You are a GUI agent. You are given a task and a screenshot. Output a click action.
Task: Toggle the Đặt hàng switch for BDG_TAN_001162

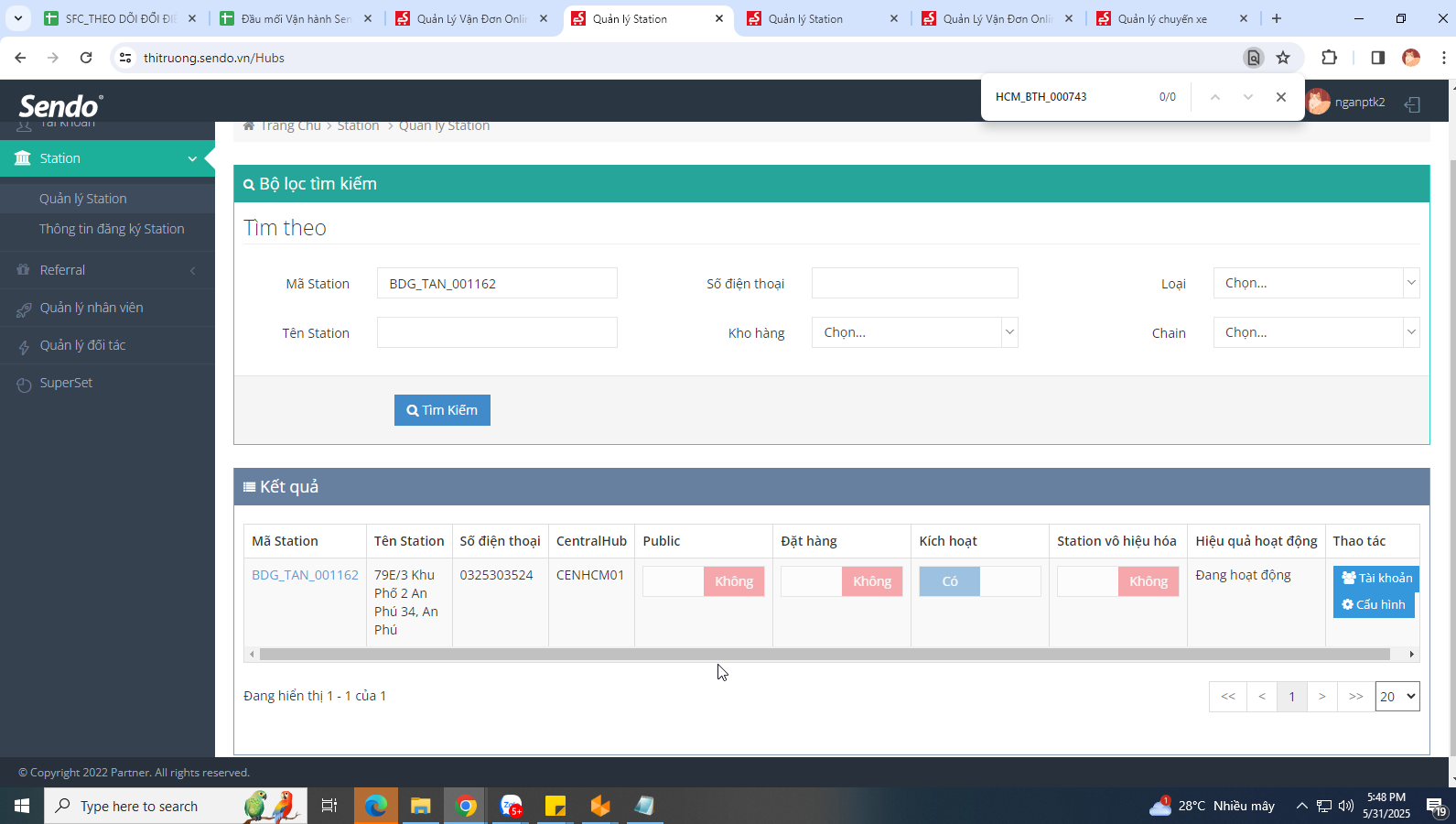[842, 581]
